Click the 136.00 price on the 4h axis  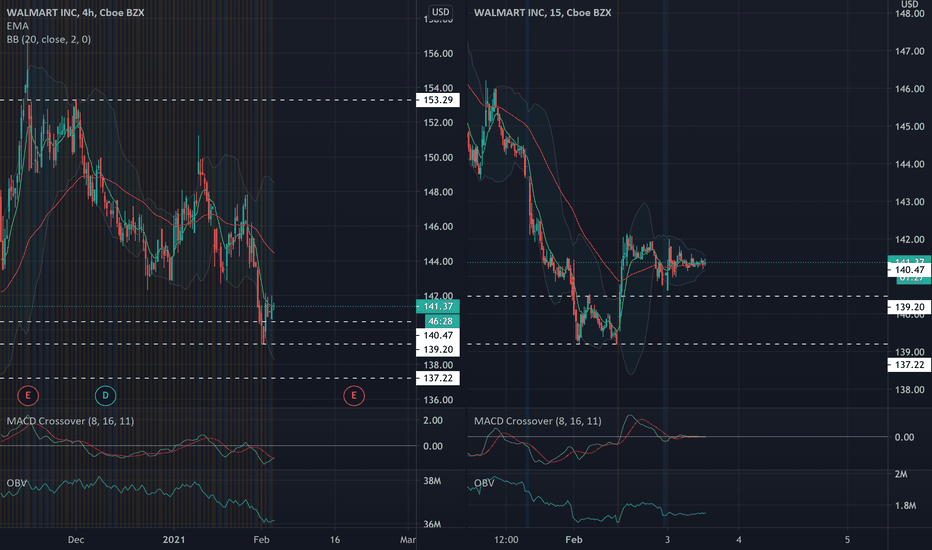point(438,400)
